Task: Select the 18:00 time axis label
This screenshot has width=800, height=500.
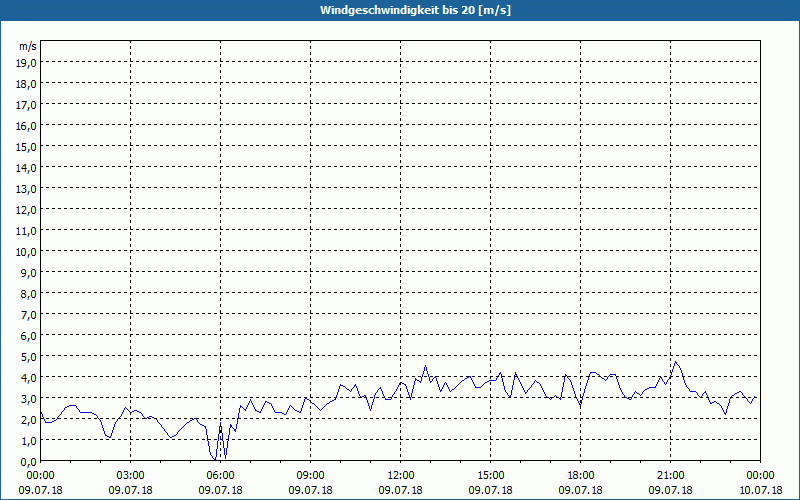Action: (581, 476)
